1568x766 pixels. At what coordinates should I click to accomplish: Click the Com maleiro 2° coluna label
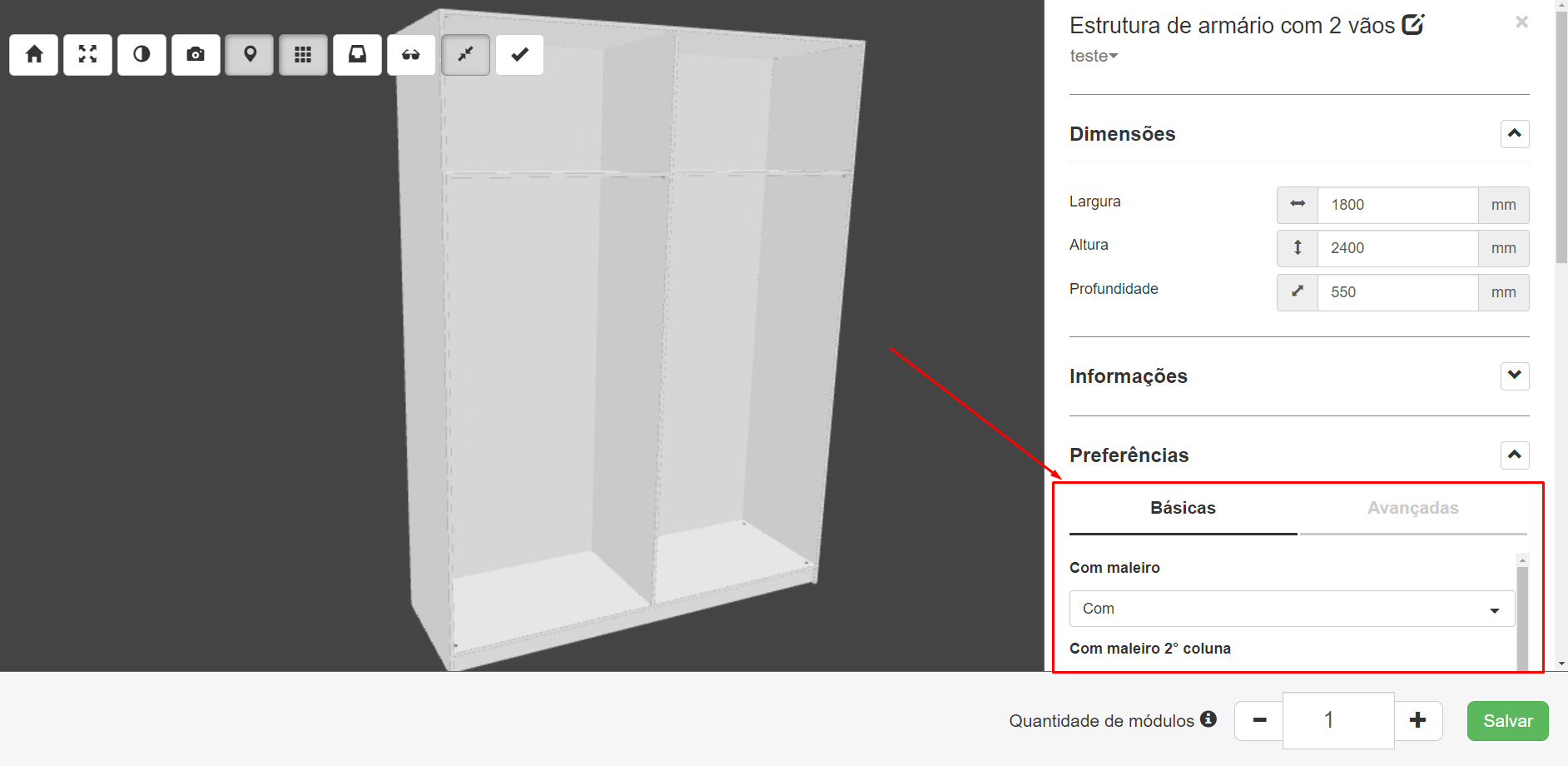point(1149,649)
